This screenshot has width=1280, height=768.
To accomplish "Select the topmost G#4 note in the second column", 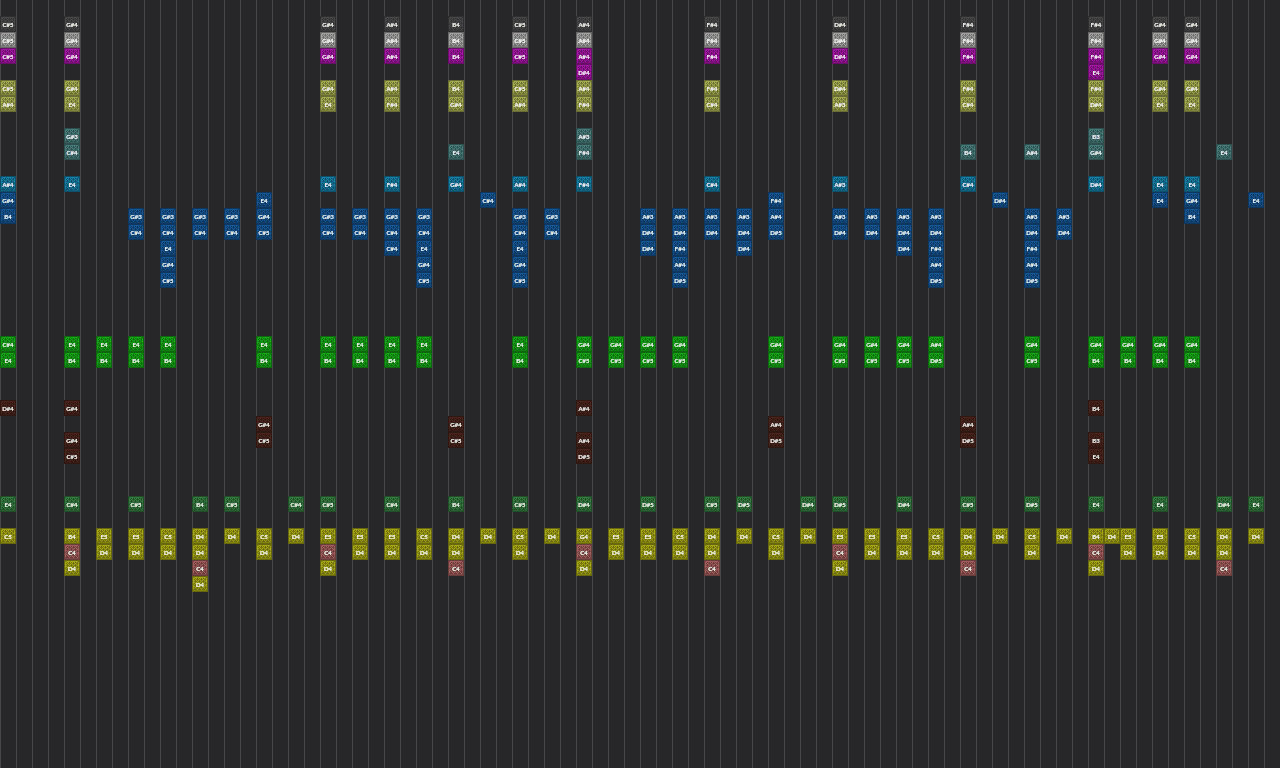I will (72, 25).
